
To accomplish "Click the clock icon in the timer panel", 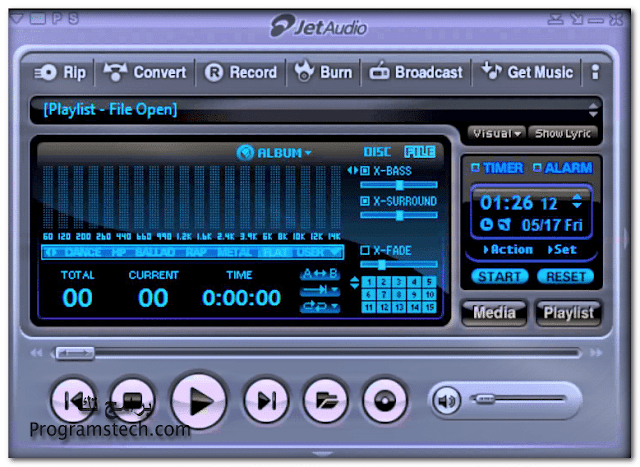I will [486, 224].
